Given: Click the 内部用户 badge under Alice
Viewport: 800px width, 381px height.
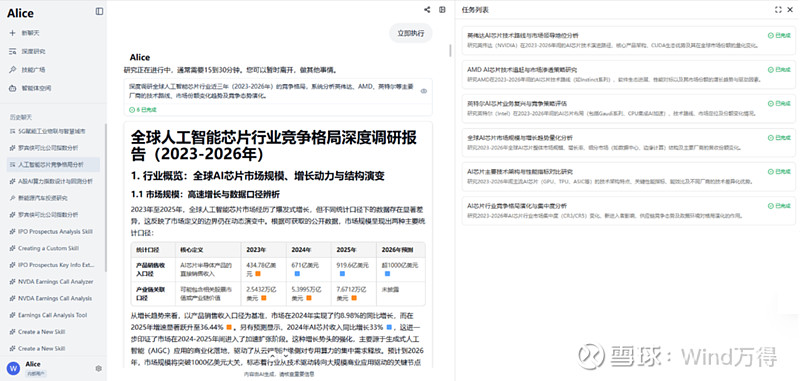Looking at the screenshot, I should click(x=35, y=374).
